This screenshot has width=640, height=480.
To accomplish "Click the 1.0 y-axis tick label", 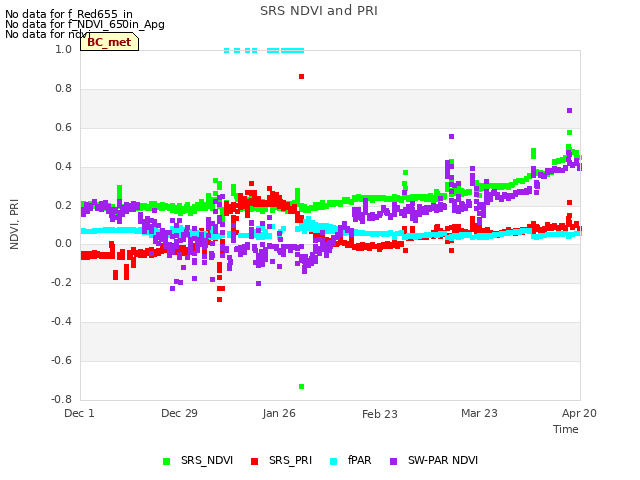I will click(63, 49).
